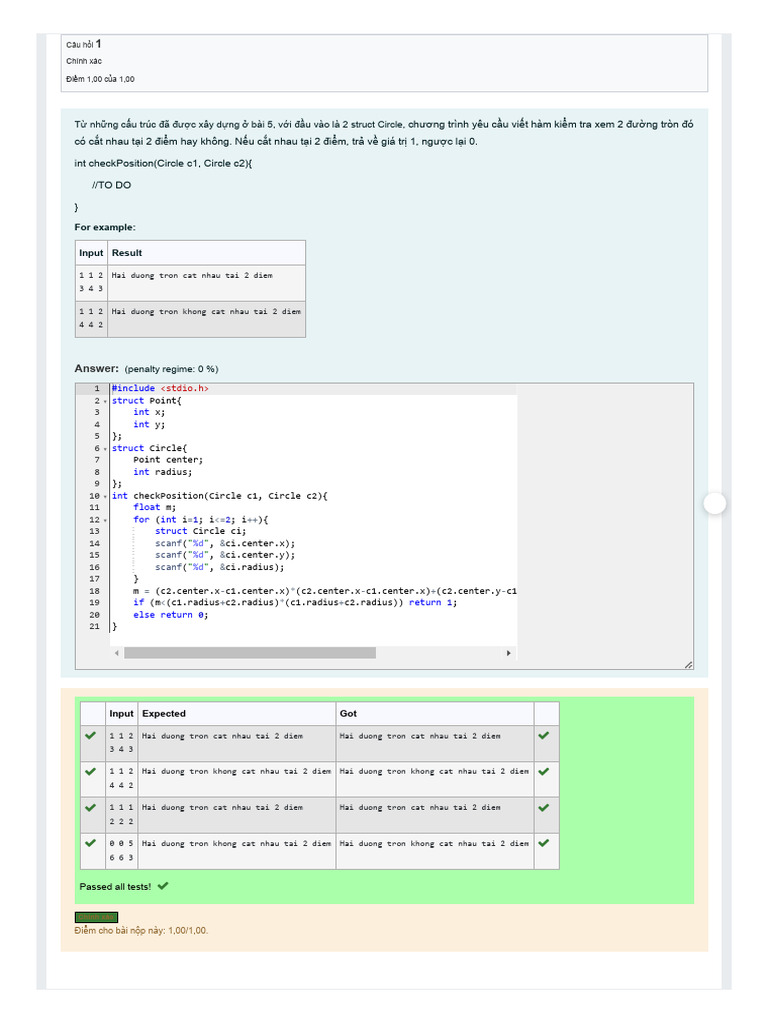Click the third test row's left checkmark
The height and width of the screenshot is (1024, 768).
click(x=91, y=807)
